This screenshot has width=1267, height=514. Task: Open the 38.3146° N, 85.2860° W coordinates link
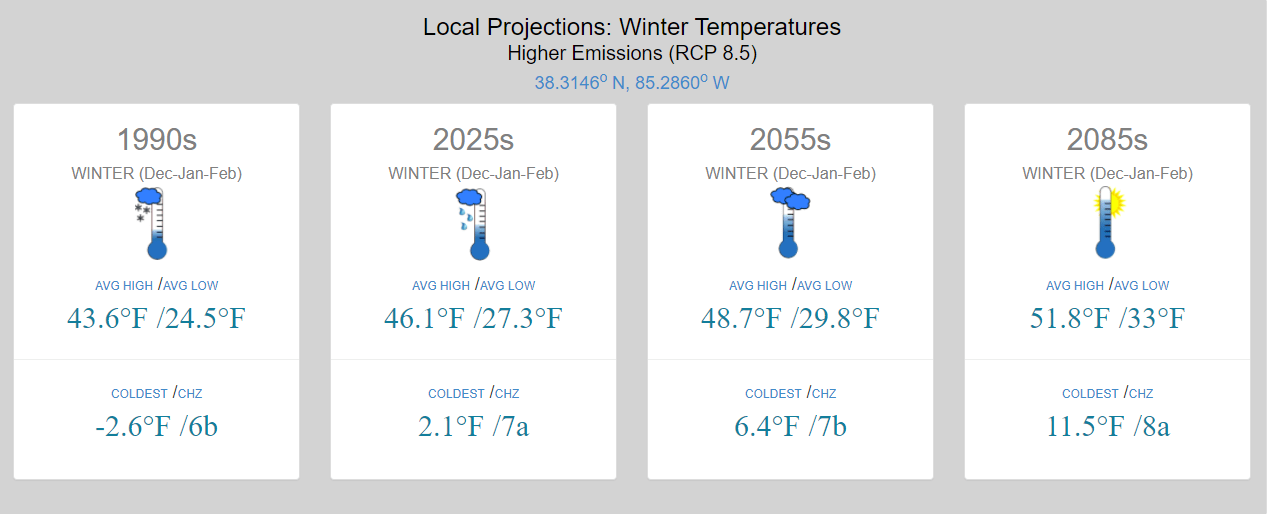632,82
